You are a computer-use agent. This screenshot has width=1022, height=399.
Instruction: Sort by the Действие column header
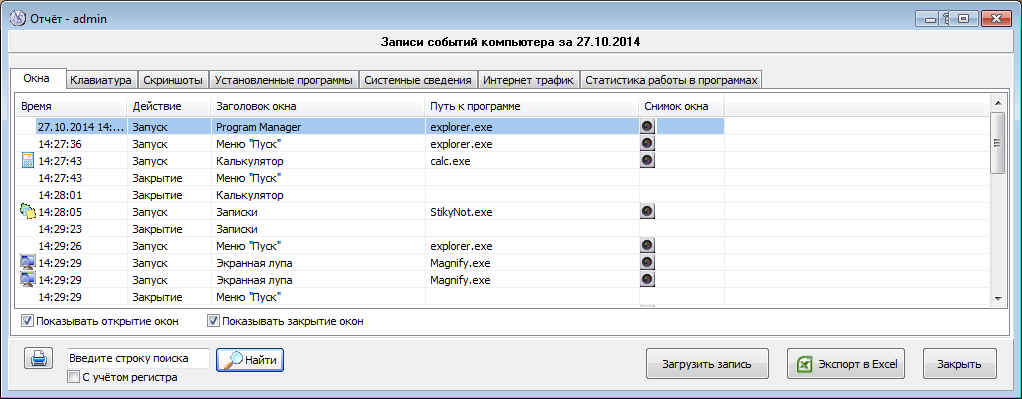tap(169, 106)
